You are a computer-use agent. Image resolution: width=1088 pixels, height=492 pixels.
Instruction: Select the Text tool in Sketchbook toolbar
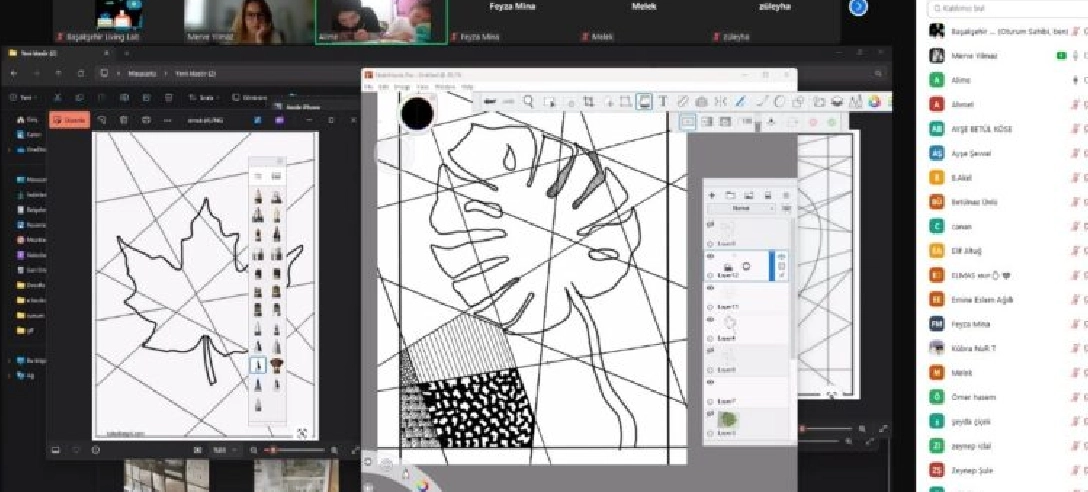(x=663, y=101)
